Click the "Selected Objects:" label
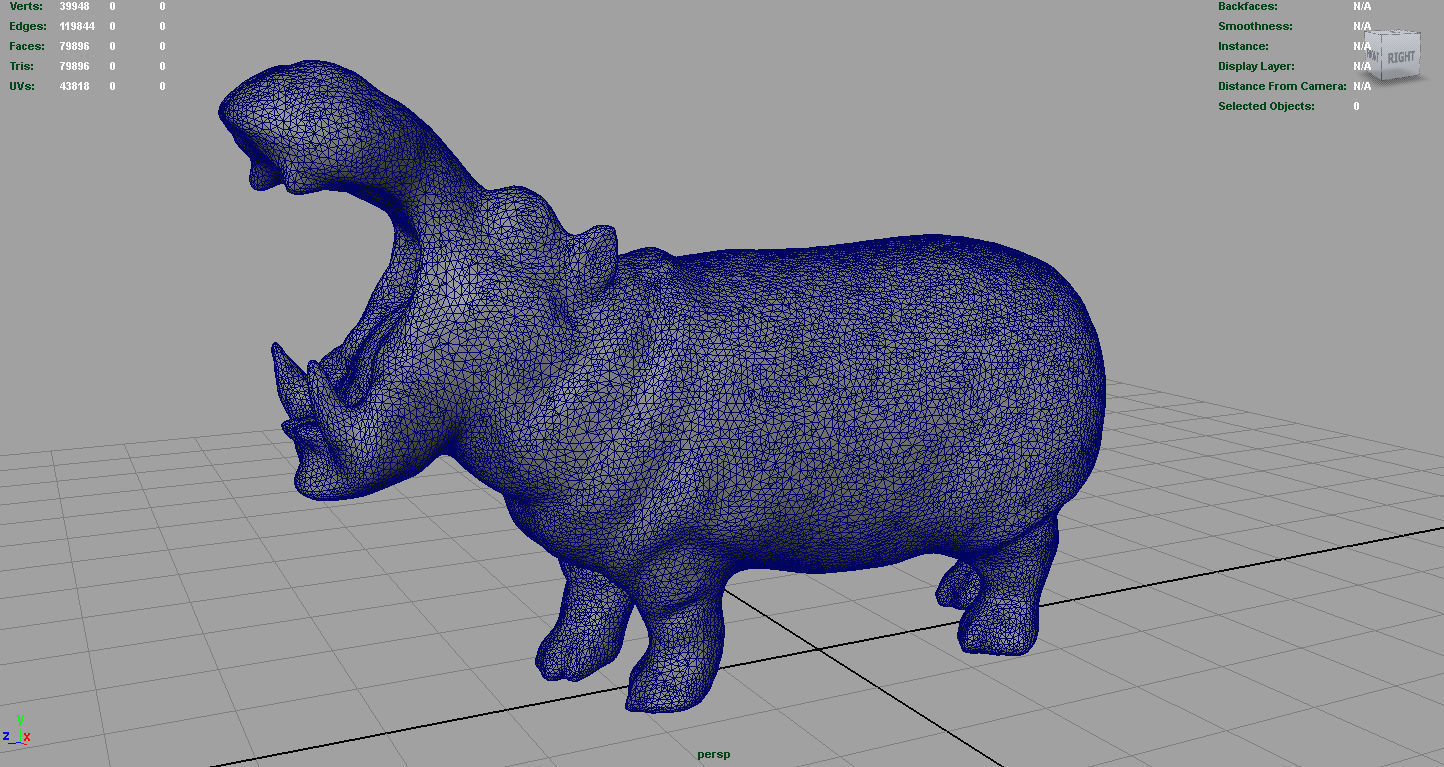This screenshot has height=767, width=1444. click(1266, 106)
